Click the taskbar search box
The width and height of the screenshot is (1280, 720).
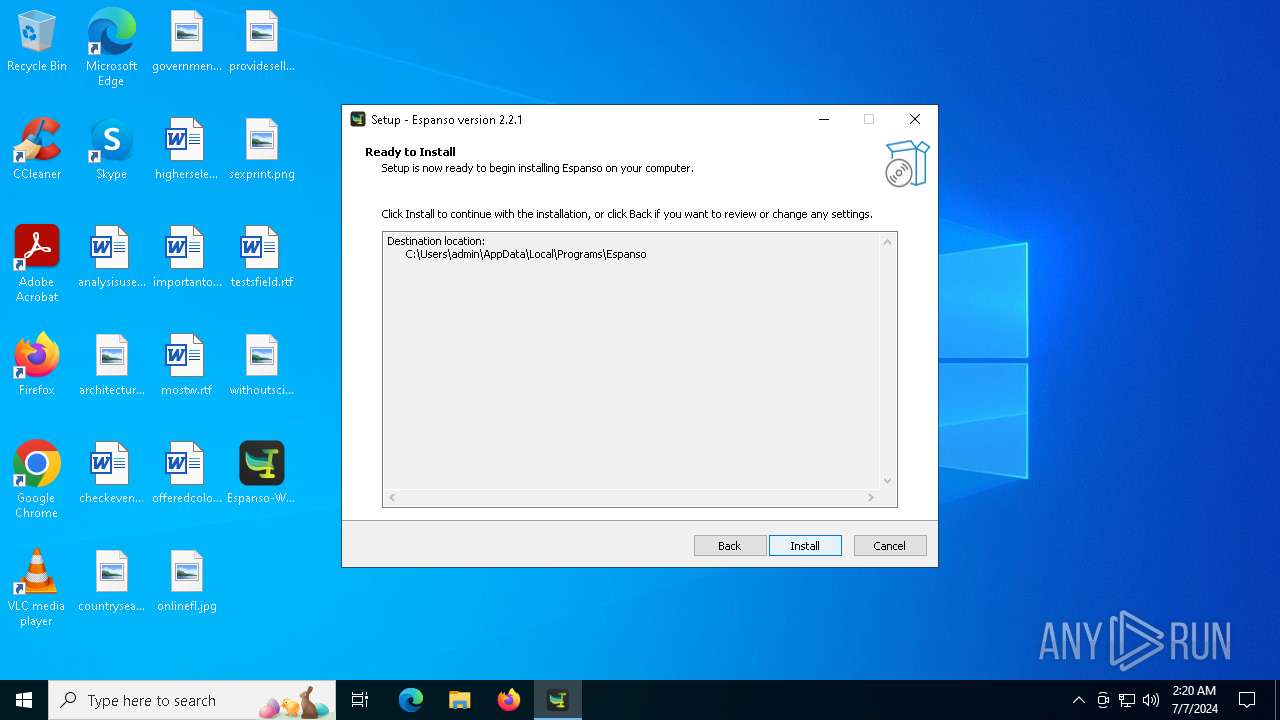[x=192, y=700]
